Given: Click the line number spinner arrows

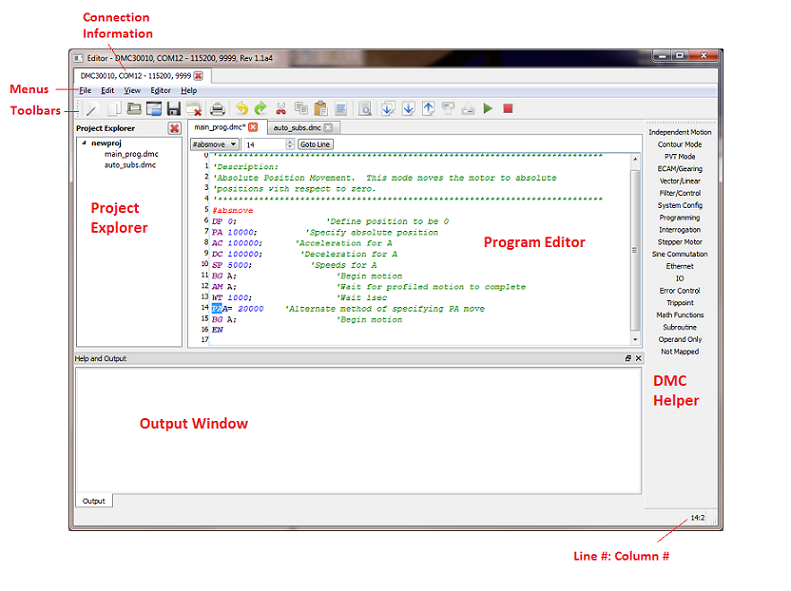Looking at the screenshot, I should 290,144.
